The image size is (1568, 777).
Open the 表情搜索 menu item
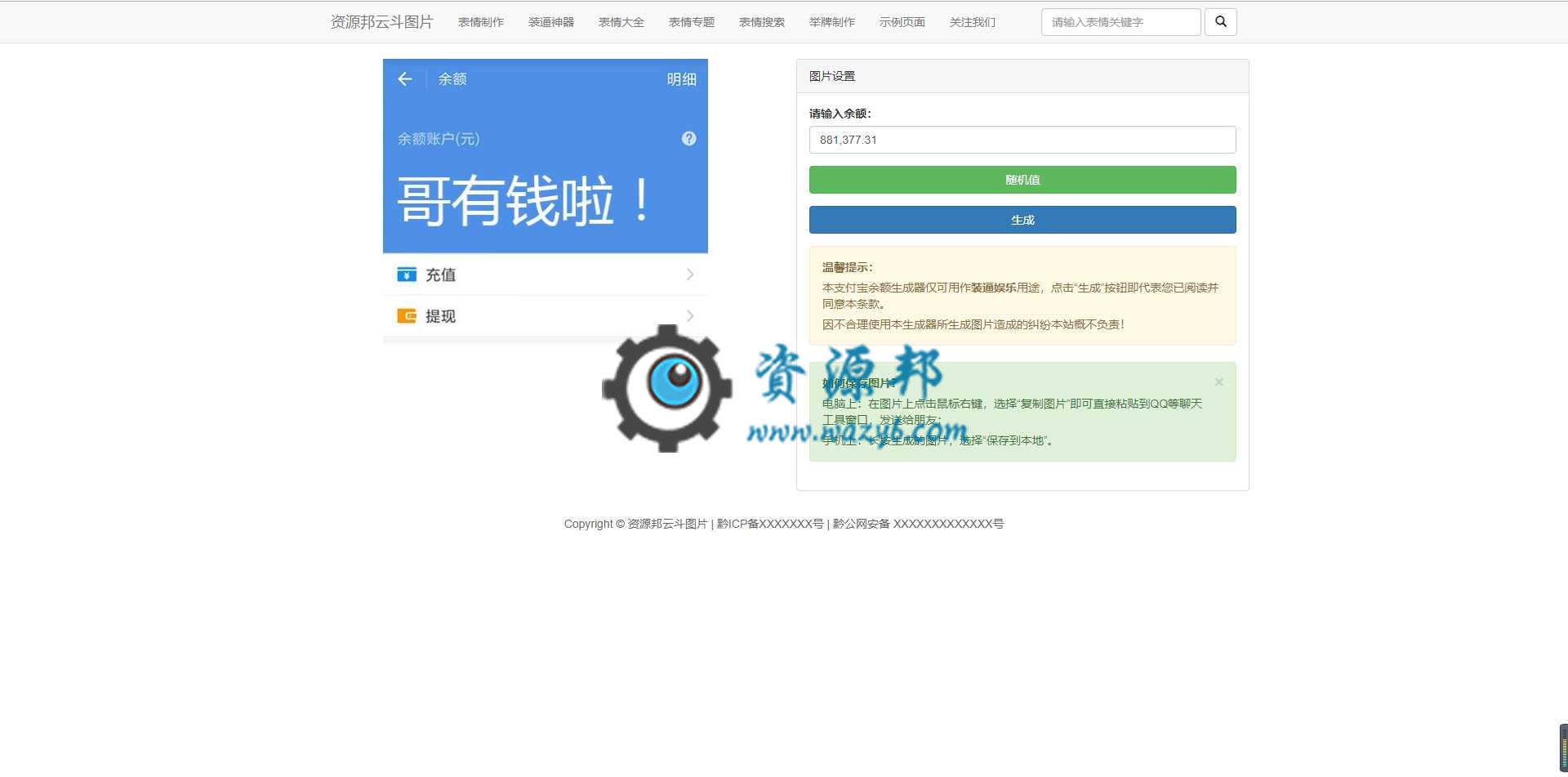click(762, 22)
